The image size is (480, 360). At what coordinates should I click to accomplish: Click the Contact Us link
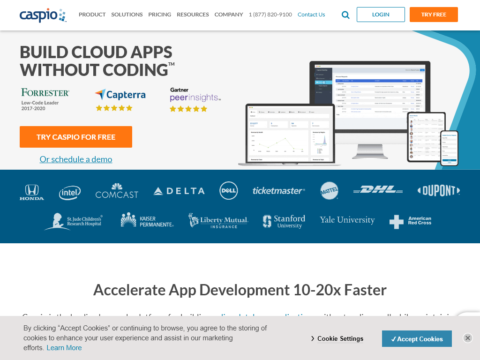(311, 15)
